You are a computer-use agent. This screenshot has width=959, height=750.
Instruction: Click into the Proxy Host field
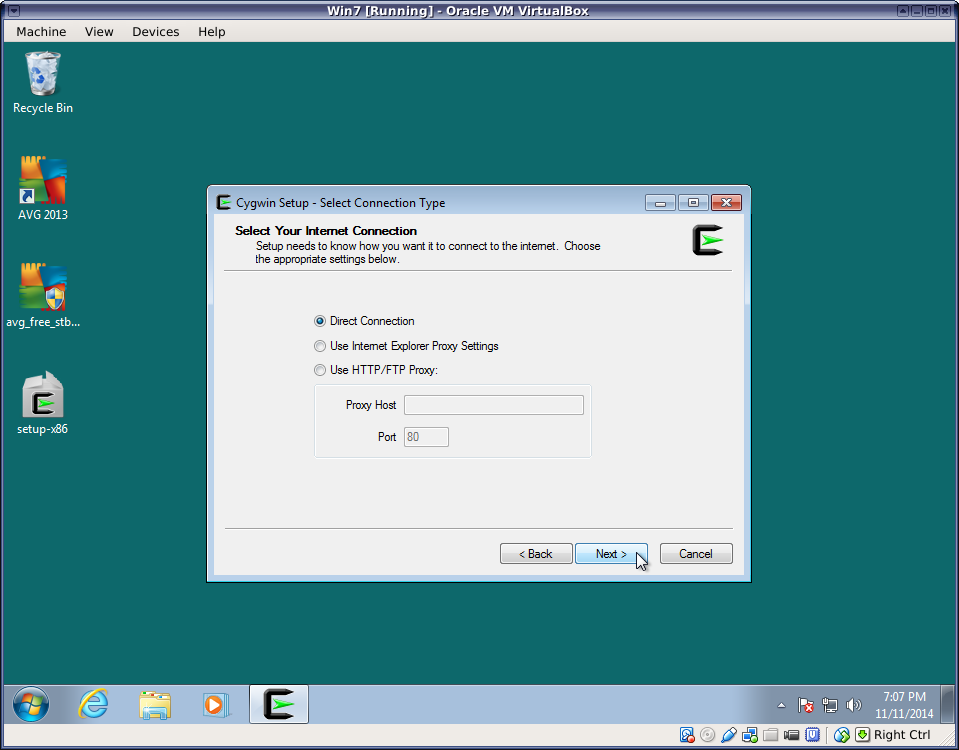[x=494, y=405]
